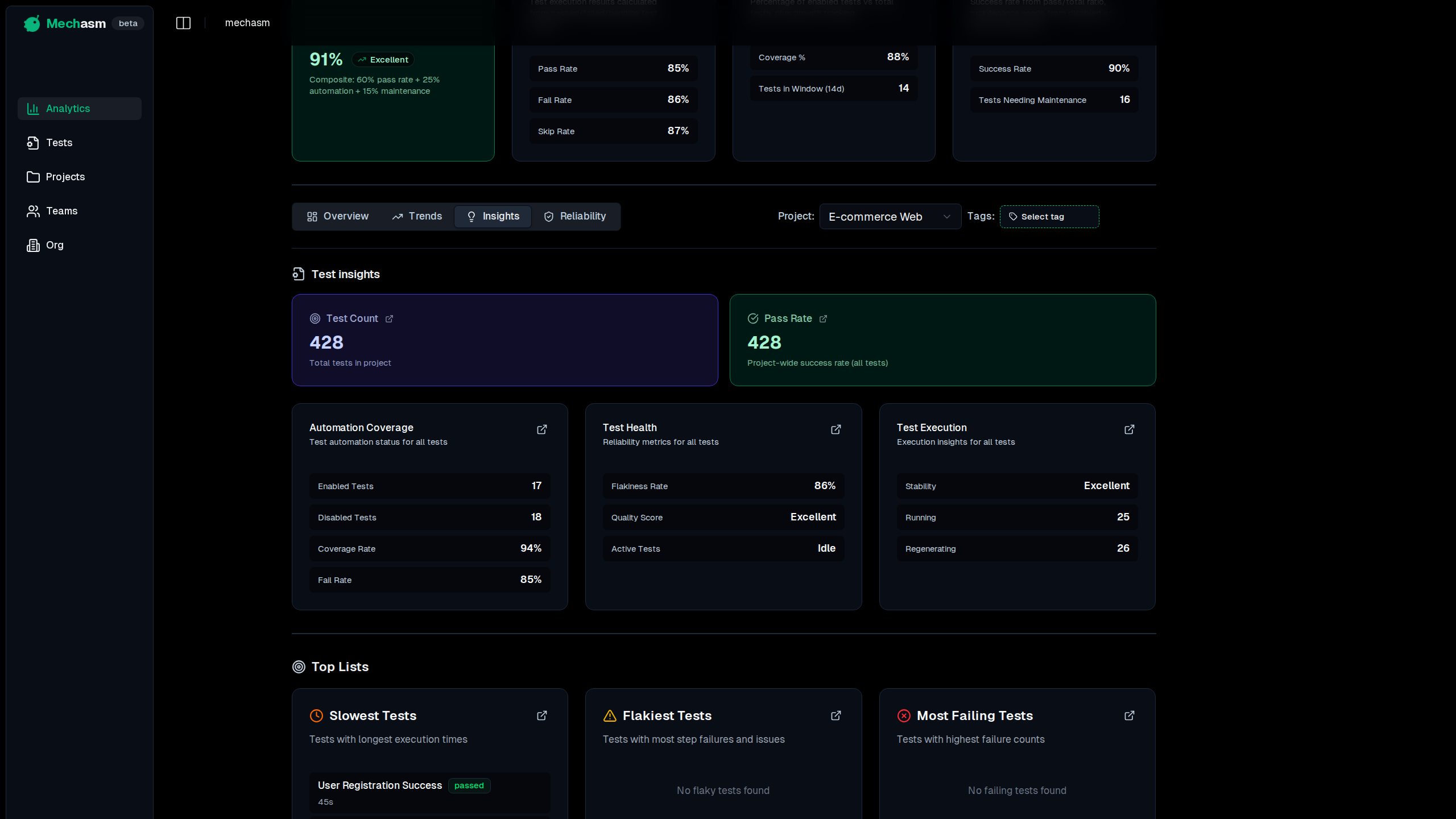Screen dimensions: 1456x819
Task: Switch to the Overview tab
Action: pos(338,217)
